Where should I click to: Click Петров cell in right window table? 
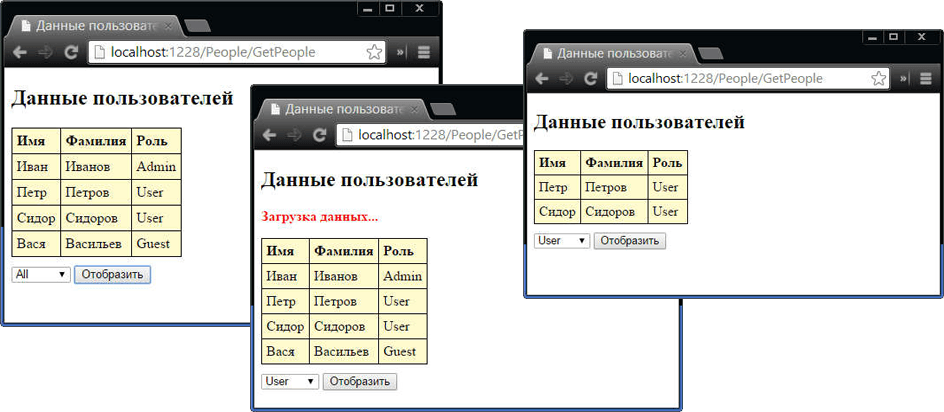pos(614,187)
